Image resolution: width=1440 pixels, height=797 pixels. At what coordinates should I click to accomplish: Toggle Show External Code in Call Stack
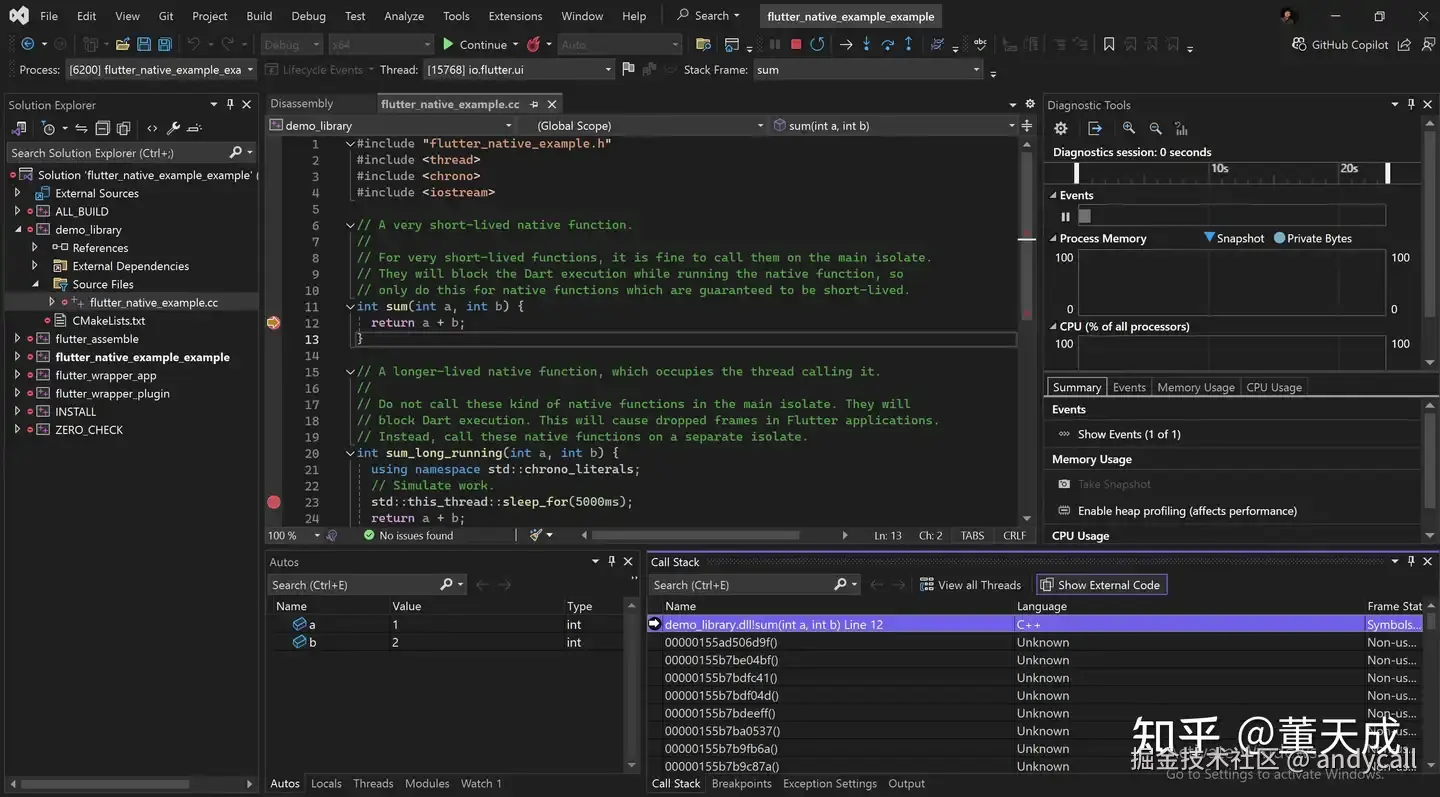pyautogui.click(x=1101, y=585)
